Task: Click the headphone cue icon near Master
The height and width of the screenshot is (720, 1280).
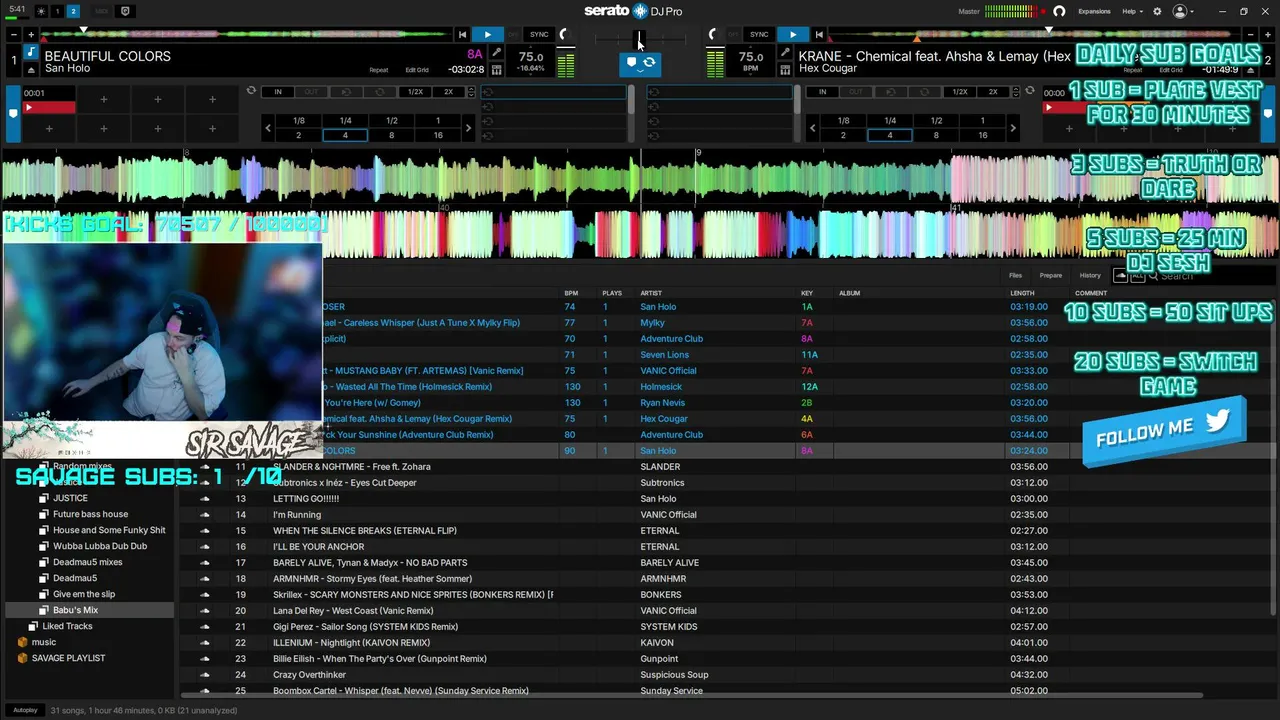Action: [1059, 11]
